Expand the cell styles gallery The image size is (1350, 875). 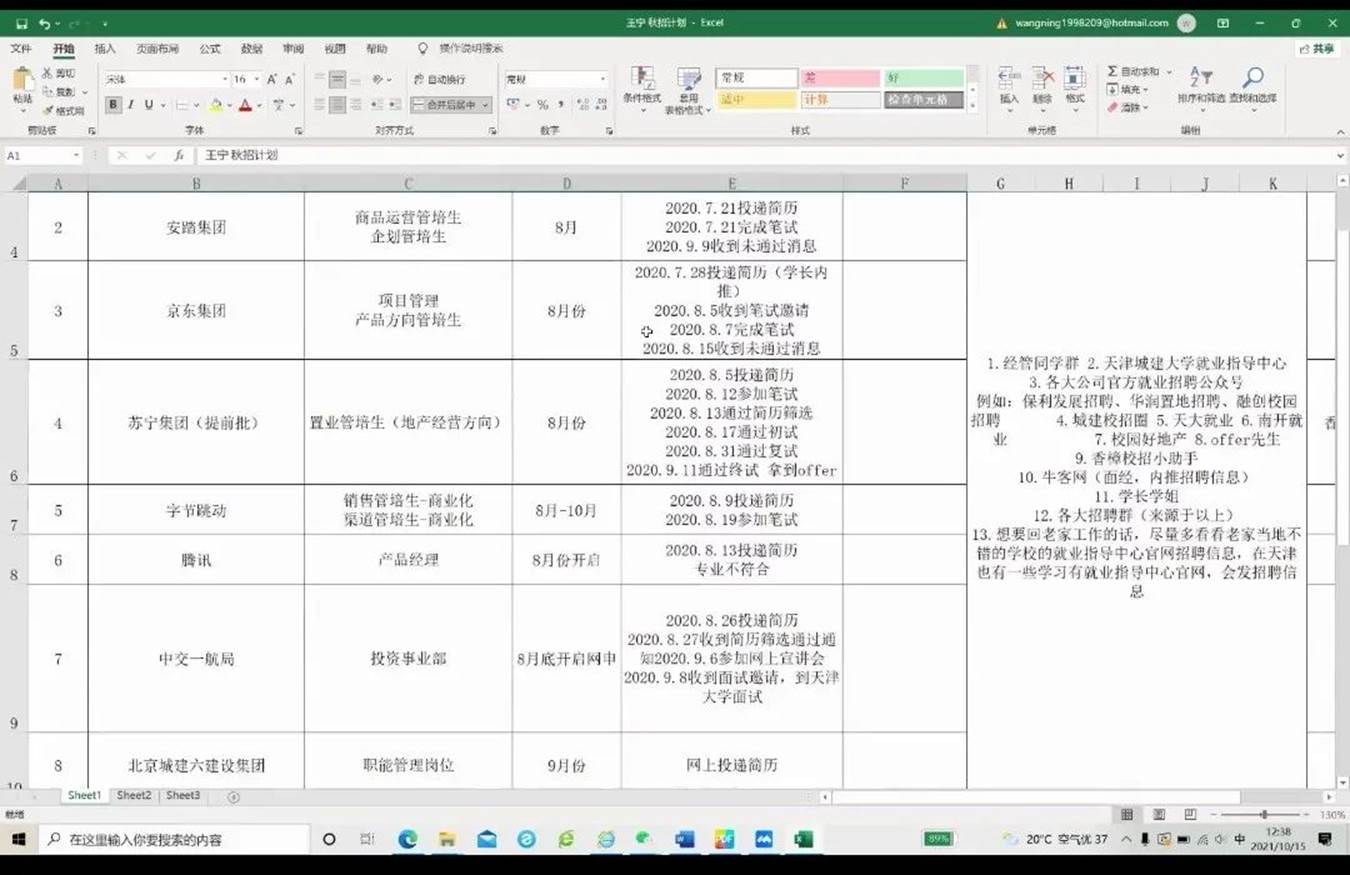pos(973,106)
